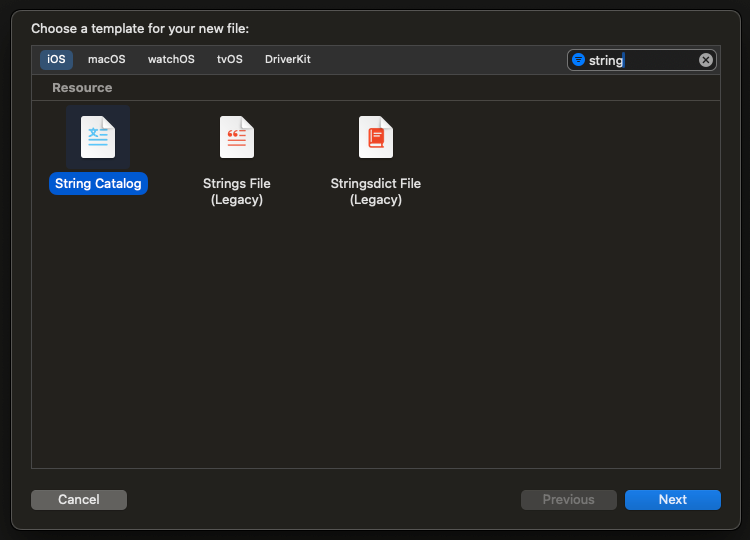Switch to the macOS platform tab
The height and width of the screenshot is (540, 750).
click(107, 59)
